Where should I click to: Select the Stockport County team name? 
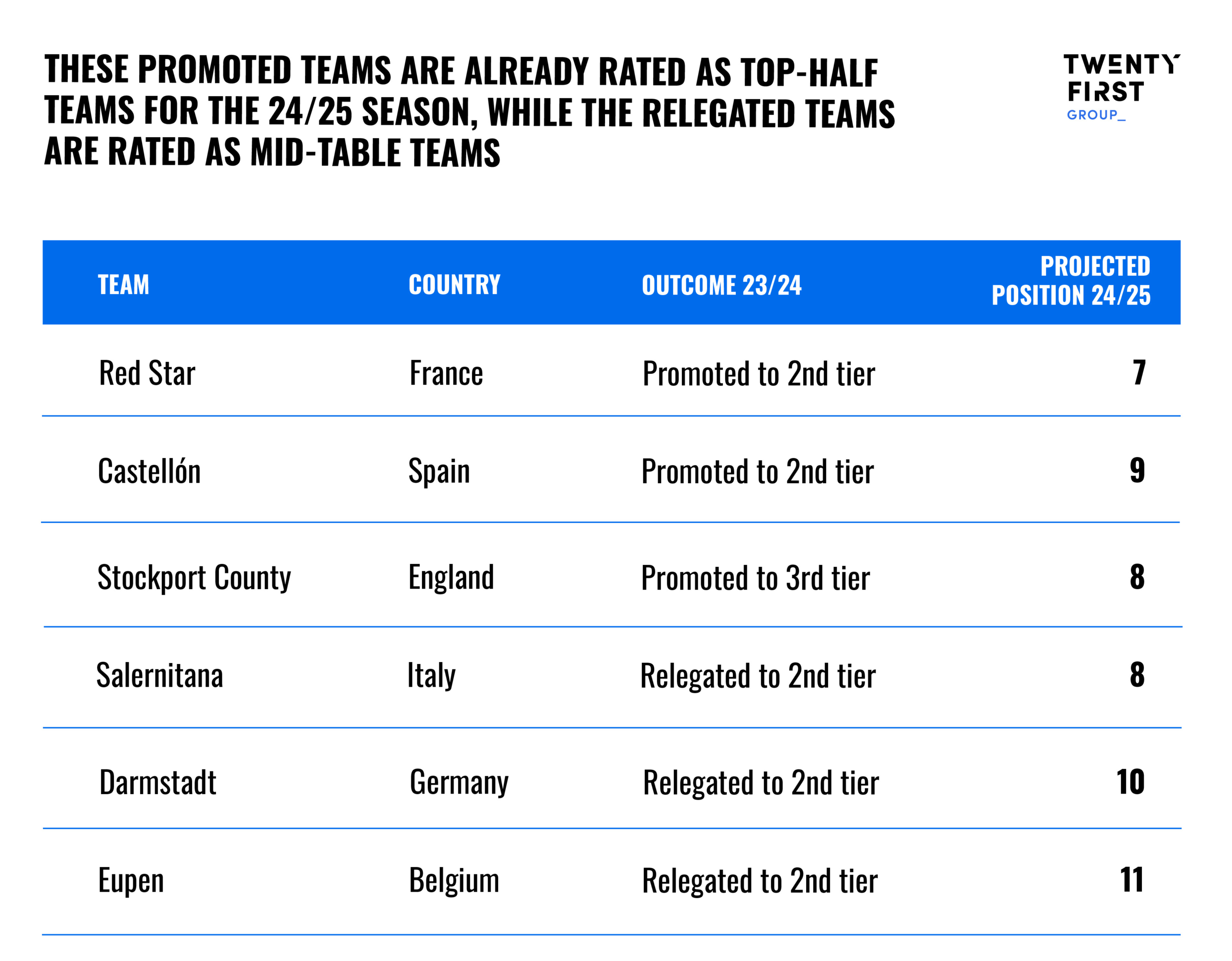tap(194, 578)
